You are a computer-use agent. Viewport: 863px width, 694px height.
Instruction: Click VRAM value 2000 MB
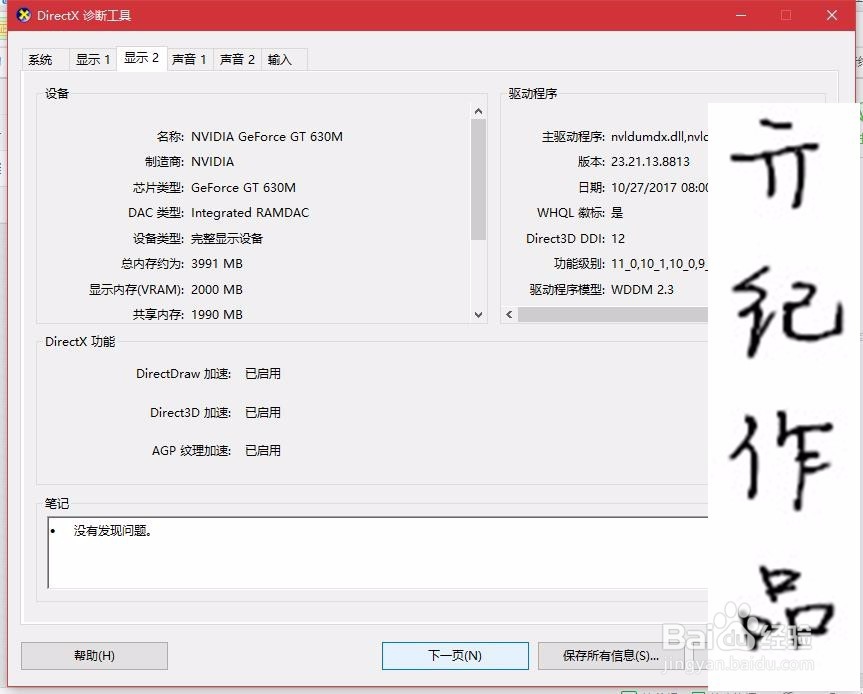[x=217, y=289]
